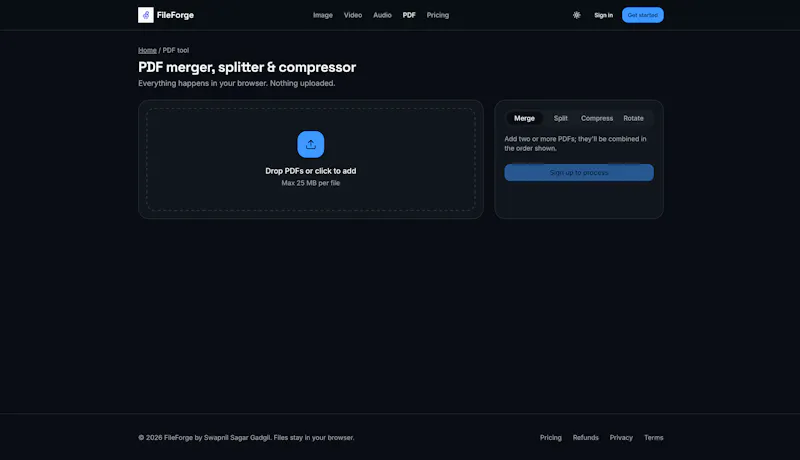Open the Video tools nav item
This screenshot has height=460, width=800.
point(353,15)
